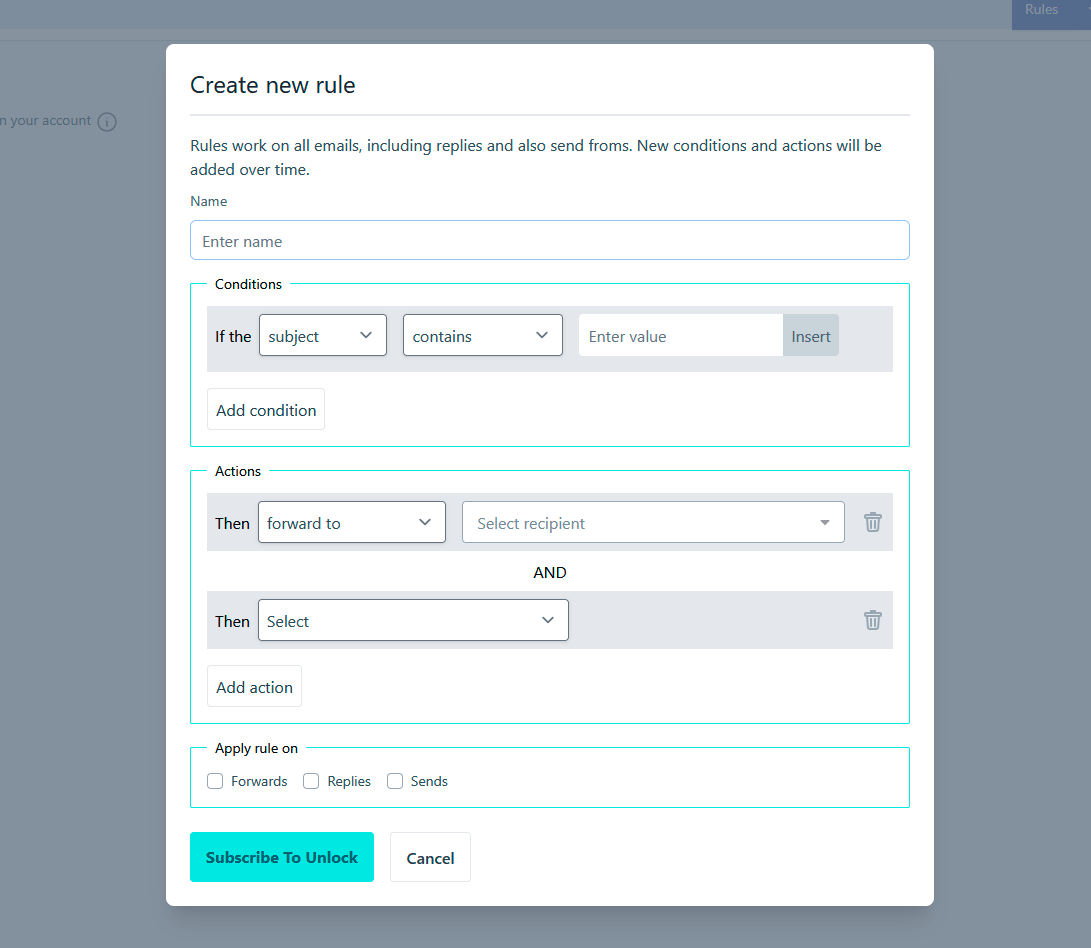Delete the second action row trash icon
The image size is (1091, 948).
coord(873,620)
